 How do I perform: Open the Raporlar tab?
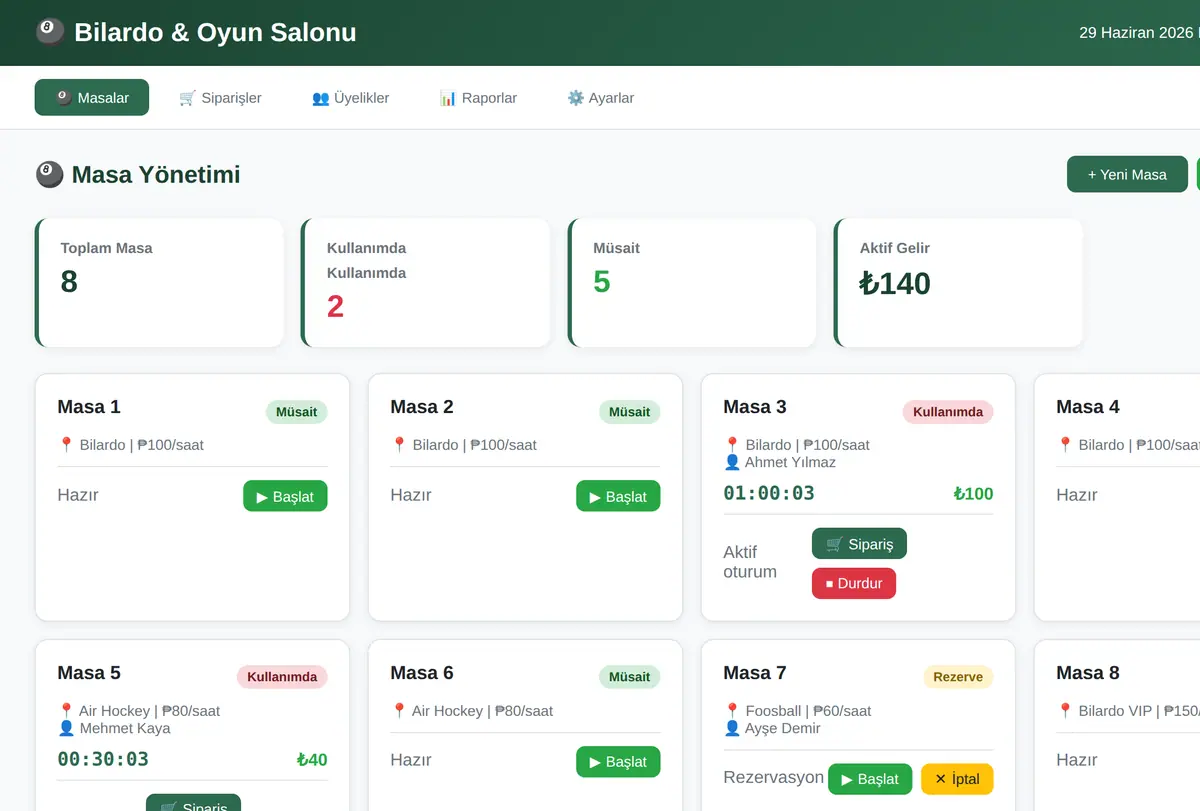pos(478,98)
